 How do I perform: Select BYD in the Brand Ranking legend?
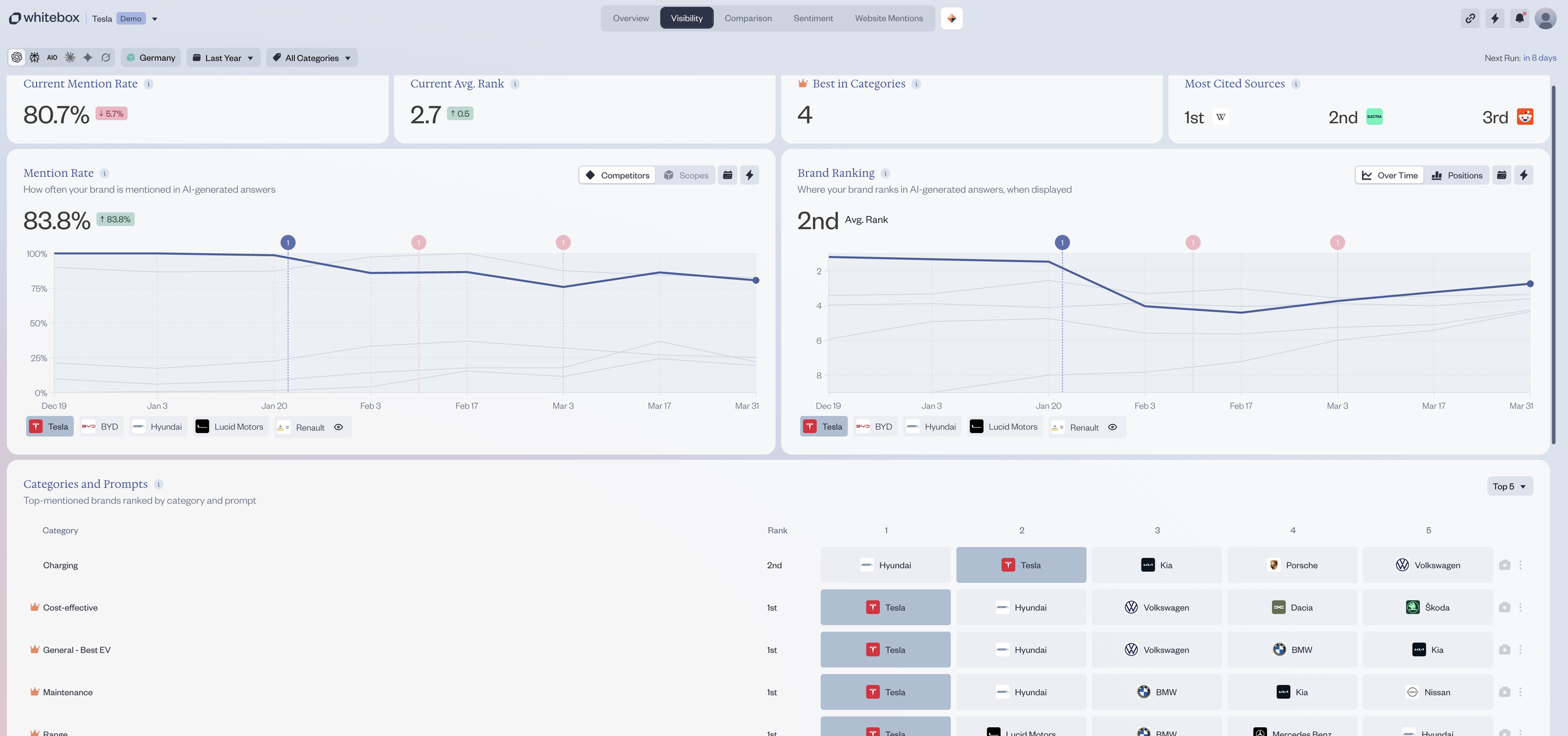coord(875,426)
